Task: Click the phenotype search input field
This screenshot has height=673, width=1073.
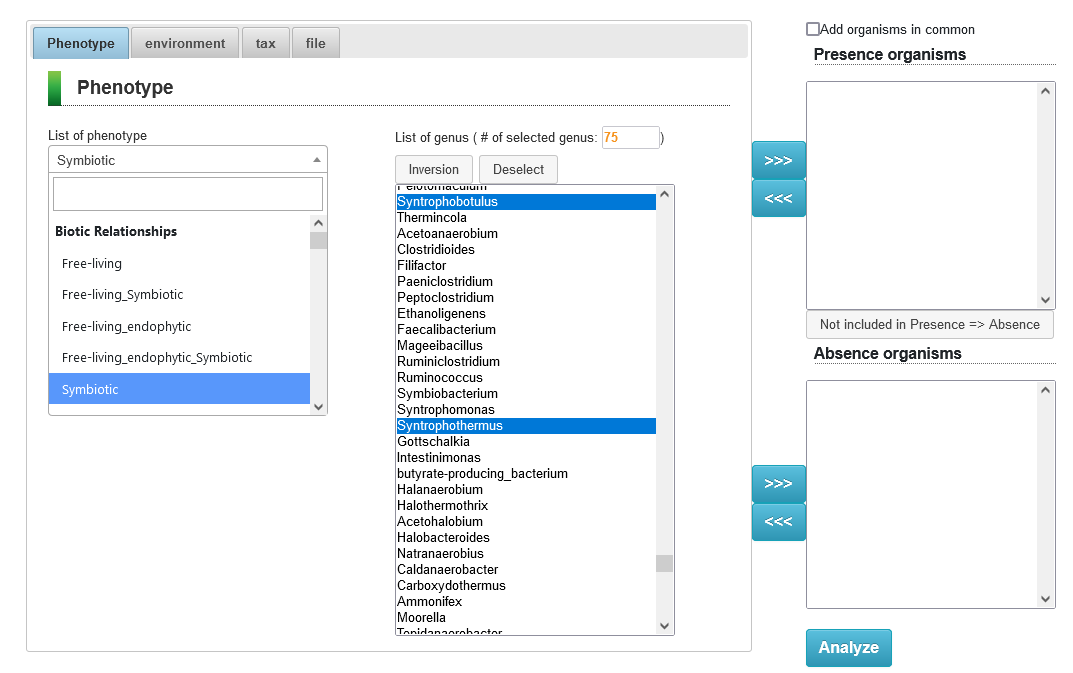Action: [188, 194]
